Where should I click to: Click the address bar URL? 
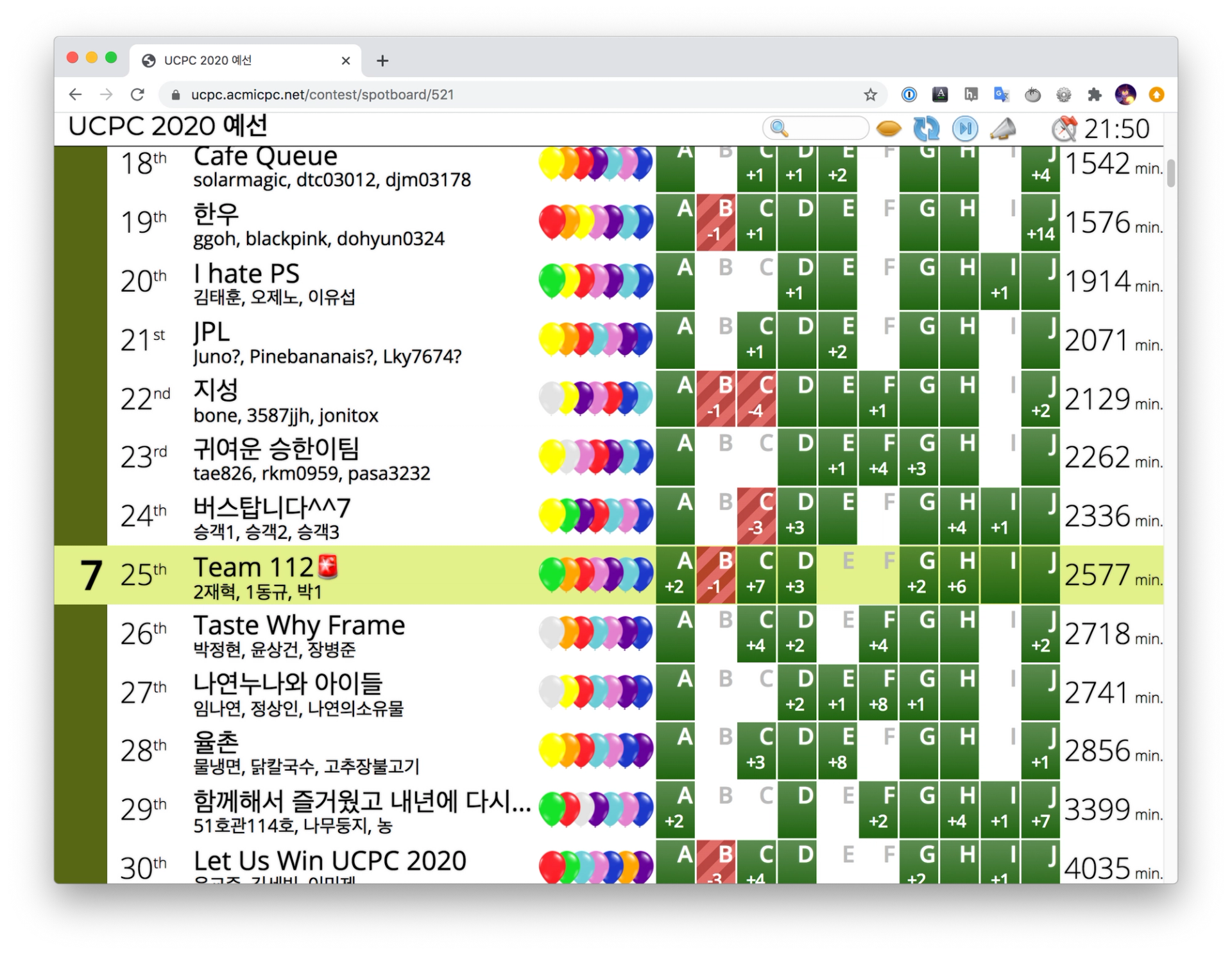[322, 95]
